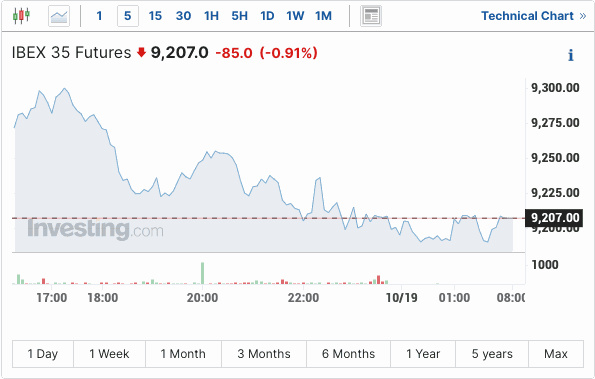
Task: Click the IBEX 35 Futures title
Action: click(71, 52)
